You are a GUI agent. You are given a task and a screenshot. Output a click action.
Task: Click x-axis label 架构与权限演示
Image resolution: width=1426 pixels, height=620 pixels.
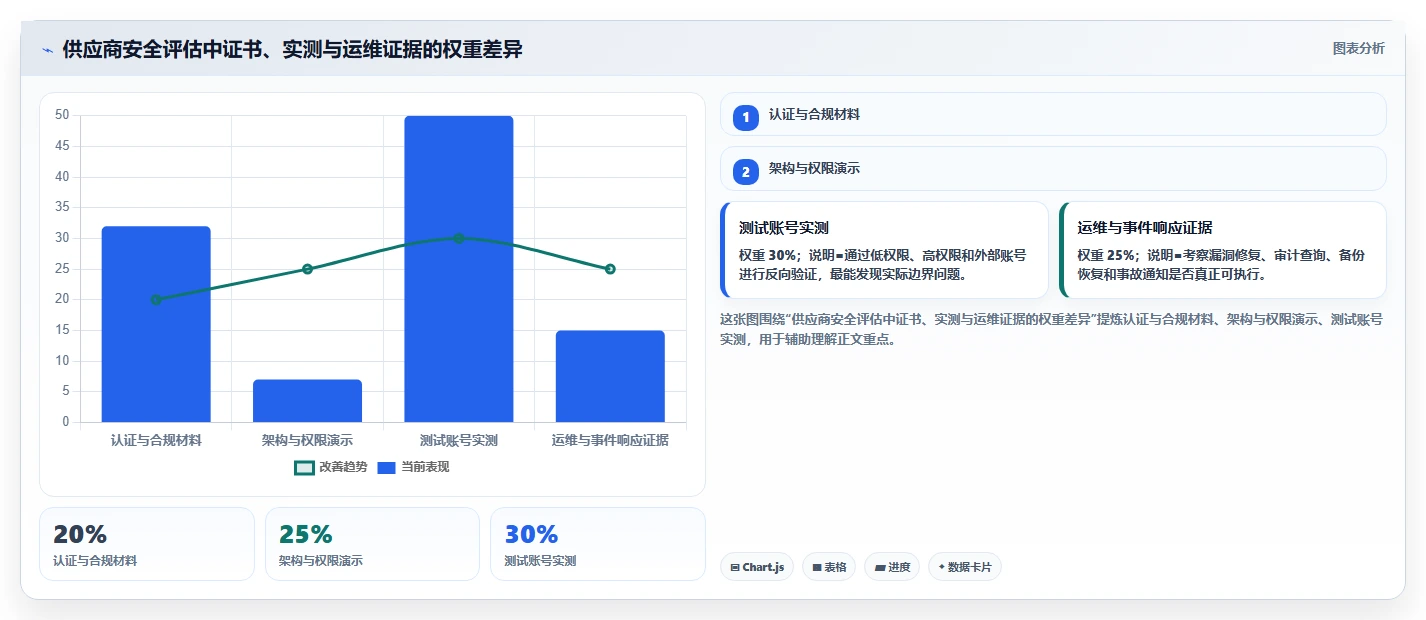pos(307,440)
